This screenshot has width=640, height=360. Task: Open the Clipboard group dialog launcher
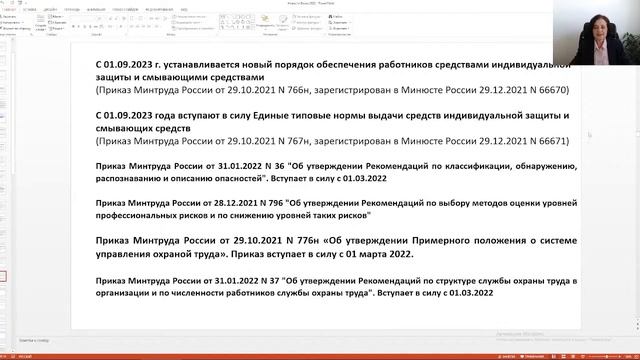click(x=31, y=35)
